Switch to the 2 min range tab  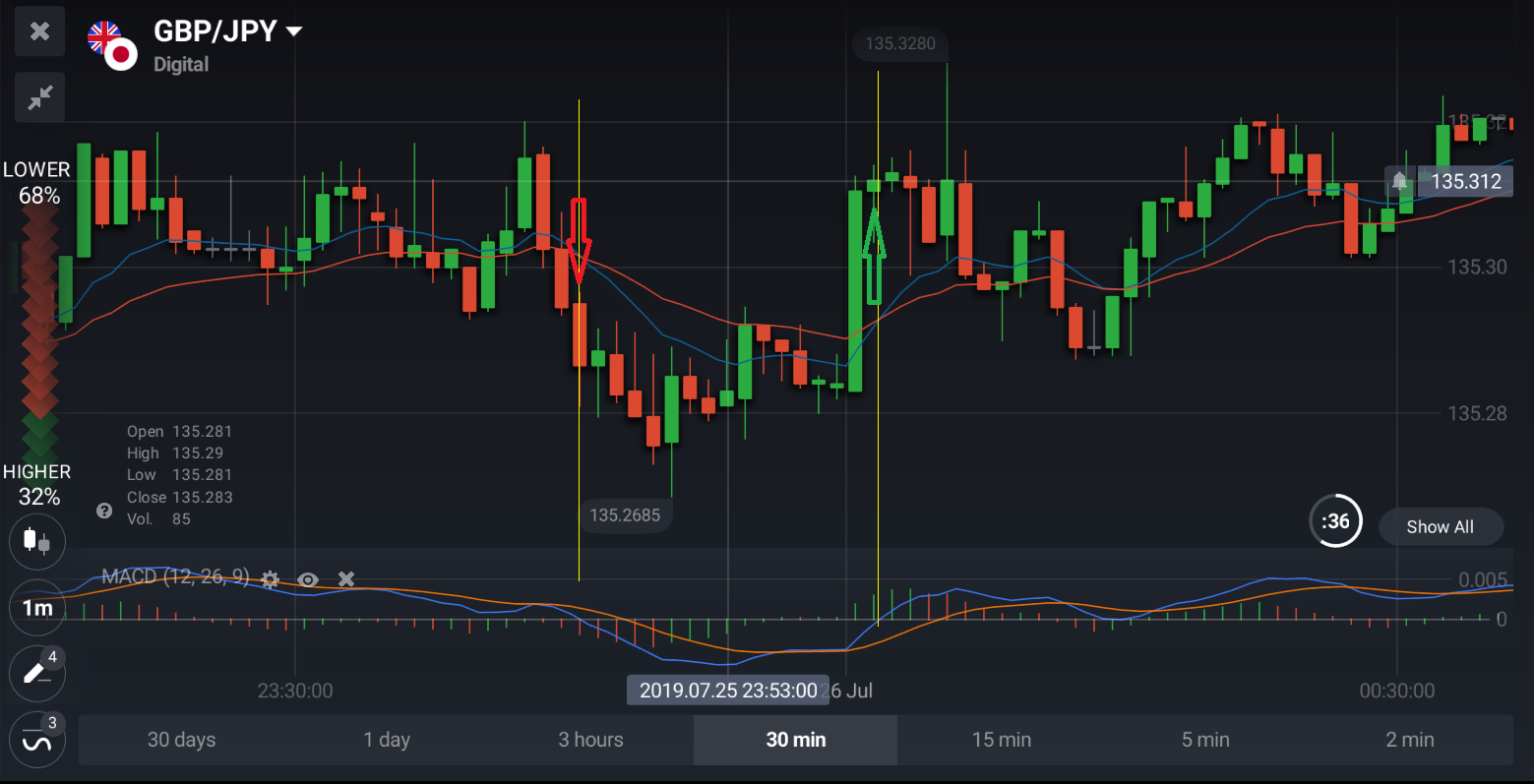(x=1410, y=740)
